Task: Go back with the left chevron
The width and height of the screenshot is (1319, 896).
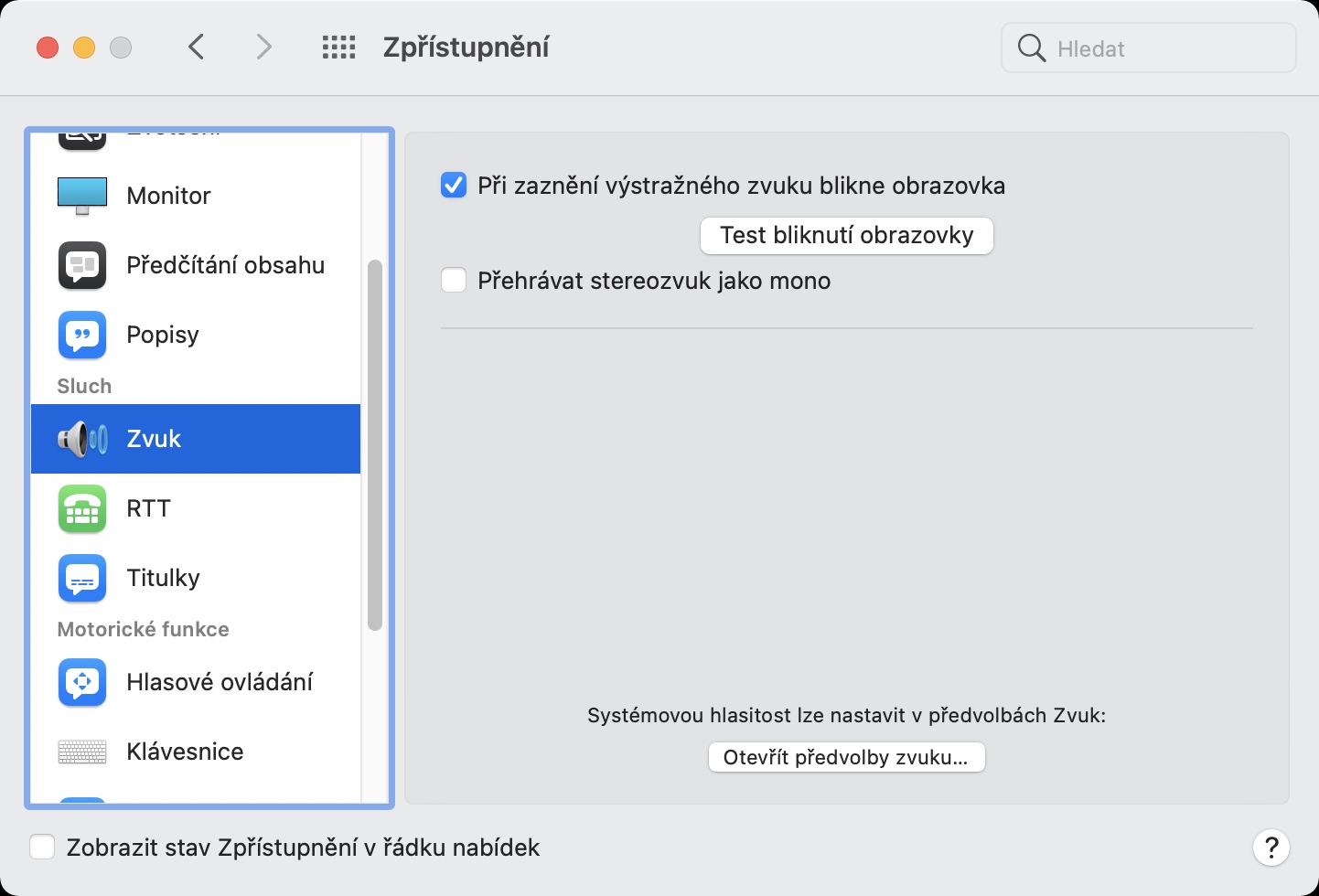Action: point(196,47)
